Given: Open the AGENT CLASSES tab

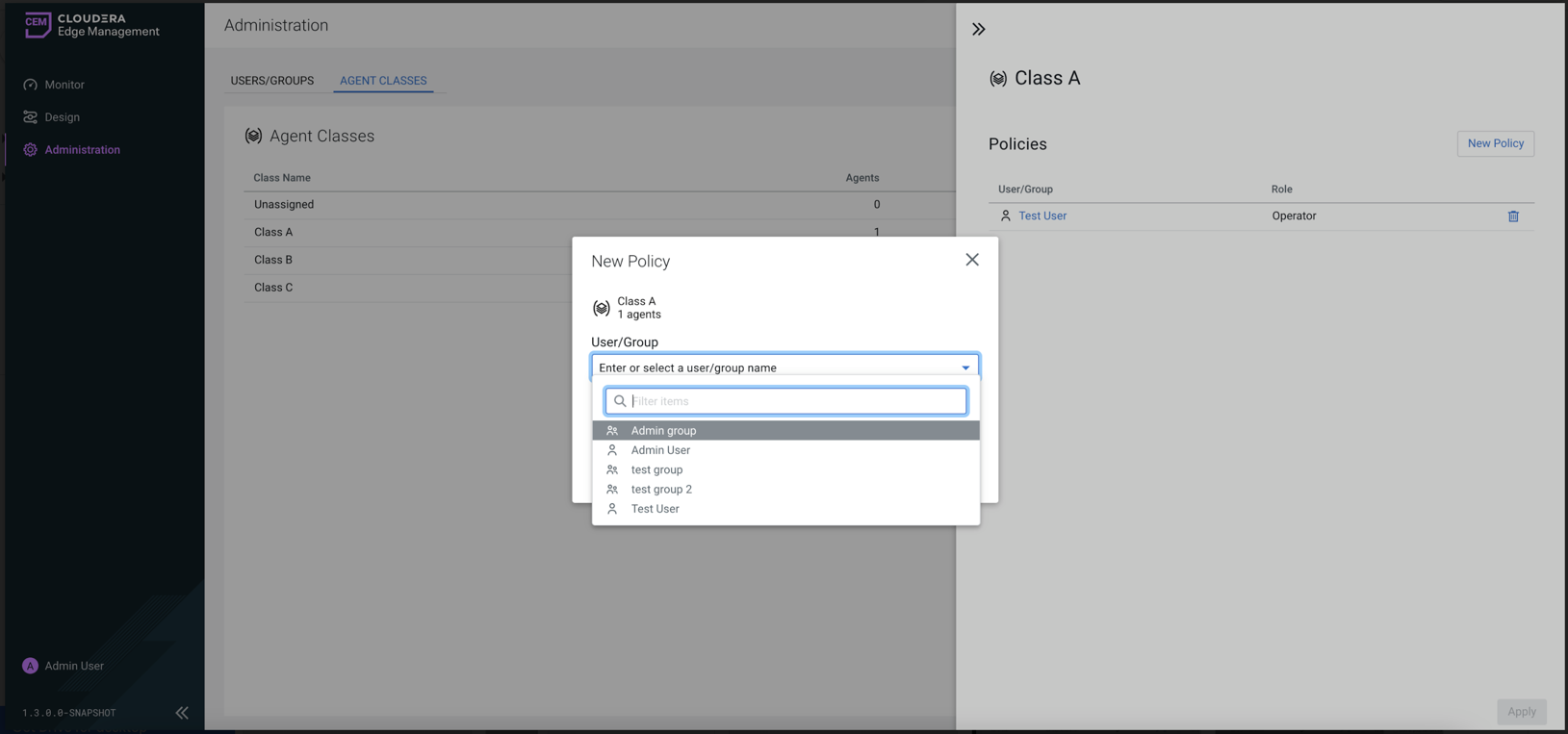Looking at the screenshot, I should click(383, 81).
